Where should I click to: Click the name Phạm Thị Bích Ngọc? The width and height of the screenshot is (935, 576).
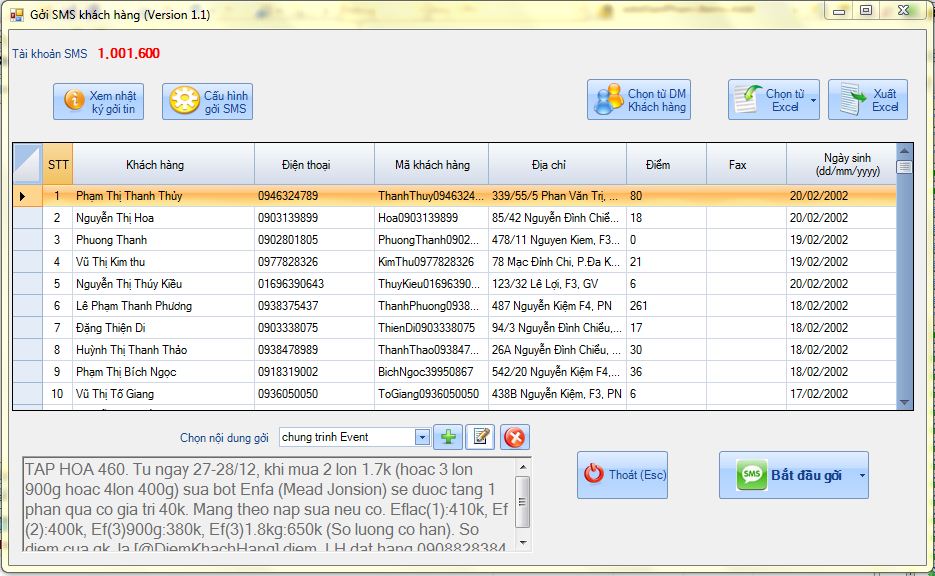click(x=126, y=372)
